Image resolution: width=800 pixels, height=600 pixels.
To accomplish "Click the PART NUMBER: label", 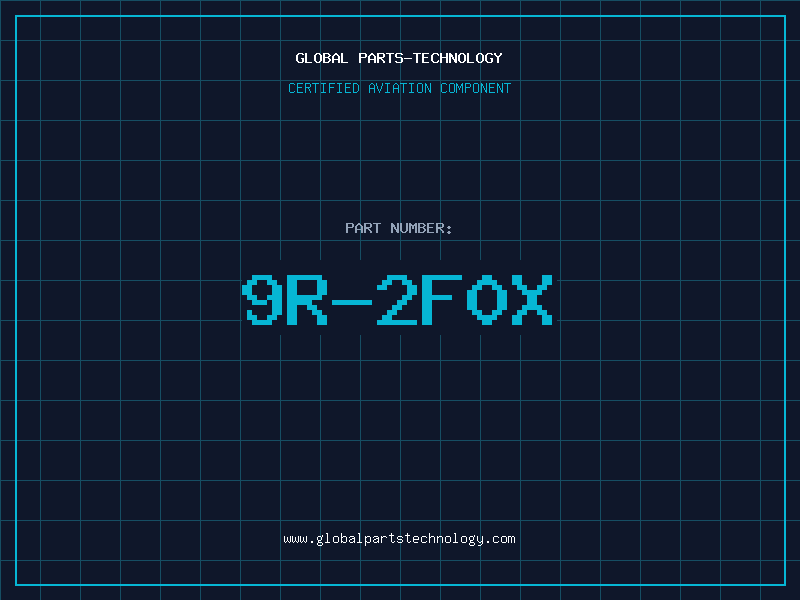I will pyautogui.click(x=398, y=228).
